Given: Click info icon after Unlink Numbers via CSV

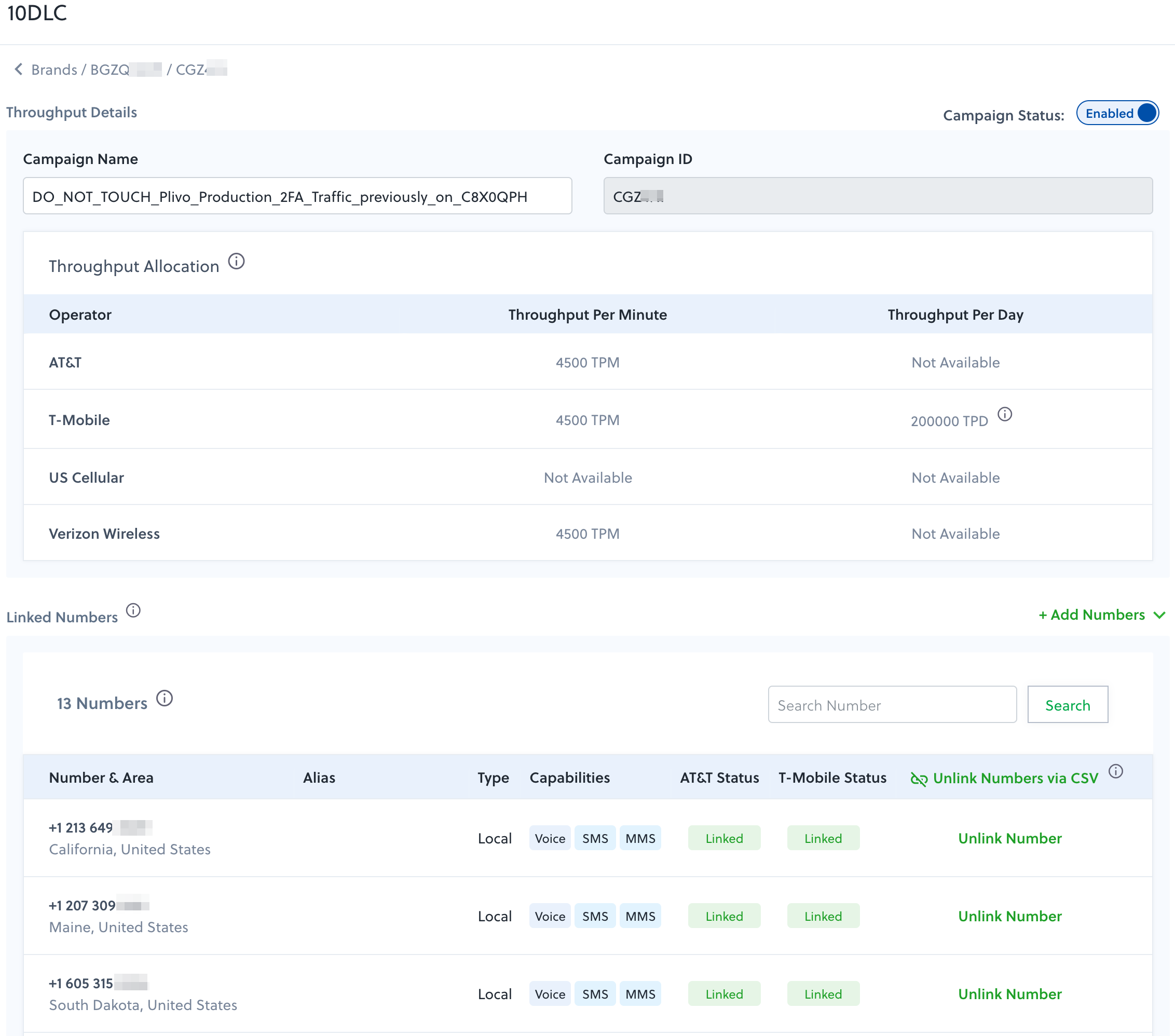Looking at the screenshot, I should (x=1115, y=771).
